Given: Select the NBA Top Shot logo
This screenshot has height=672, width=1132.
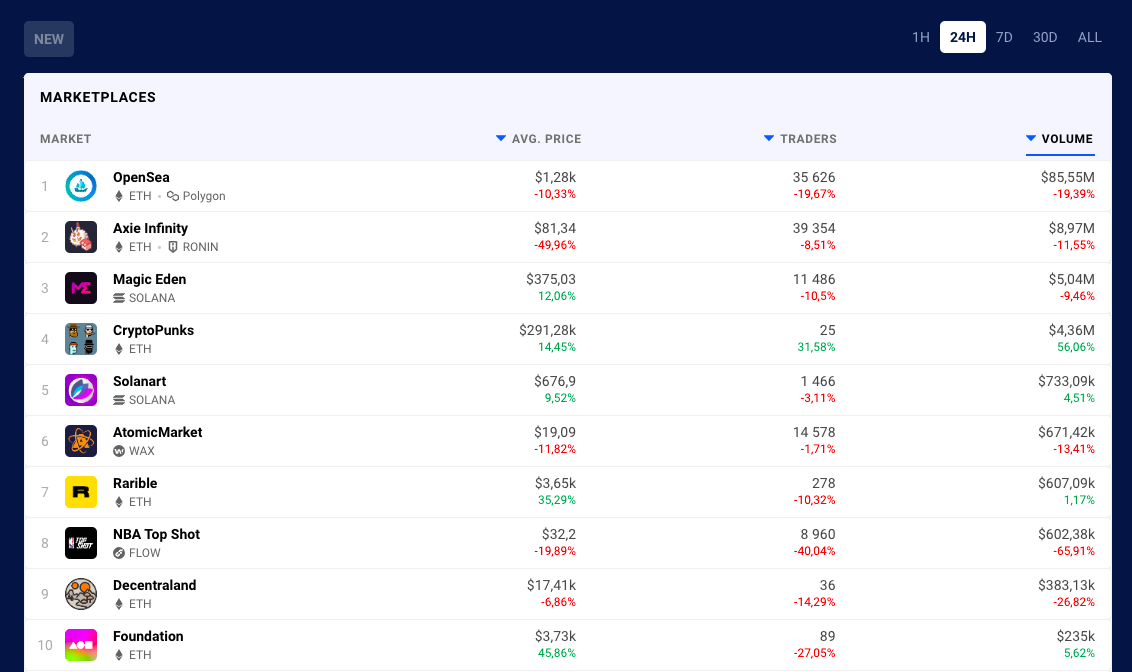Looking at the screenshot, I should (x=81, y=543).
